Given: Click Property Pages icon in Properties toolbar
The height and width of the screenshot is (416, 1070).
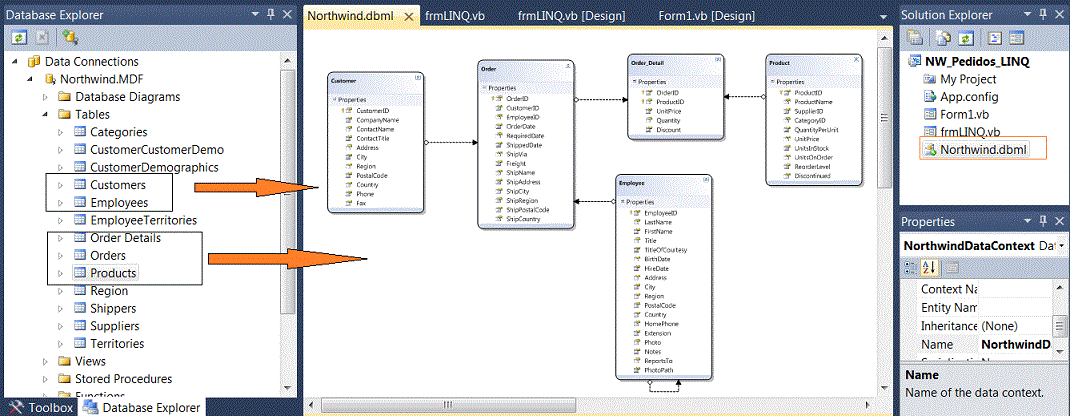Looking at the screenshot, I should pos(951,267).
